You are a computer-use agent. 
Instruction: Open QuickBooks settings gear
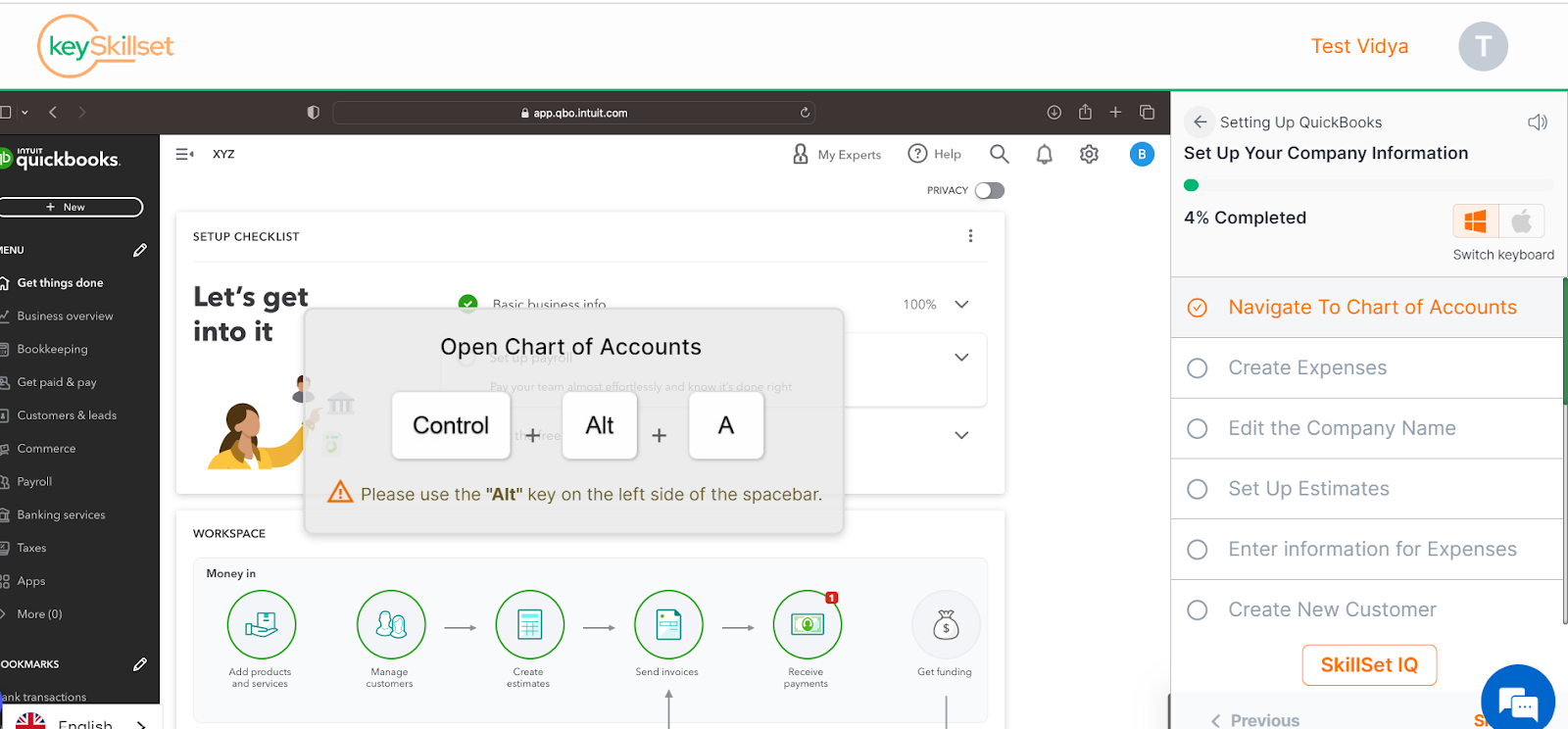(x=1089, y=154)
